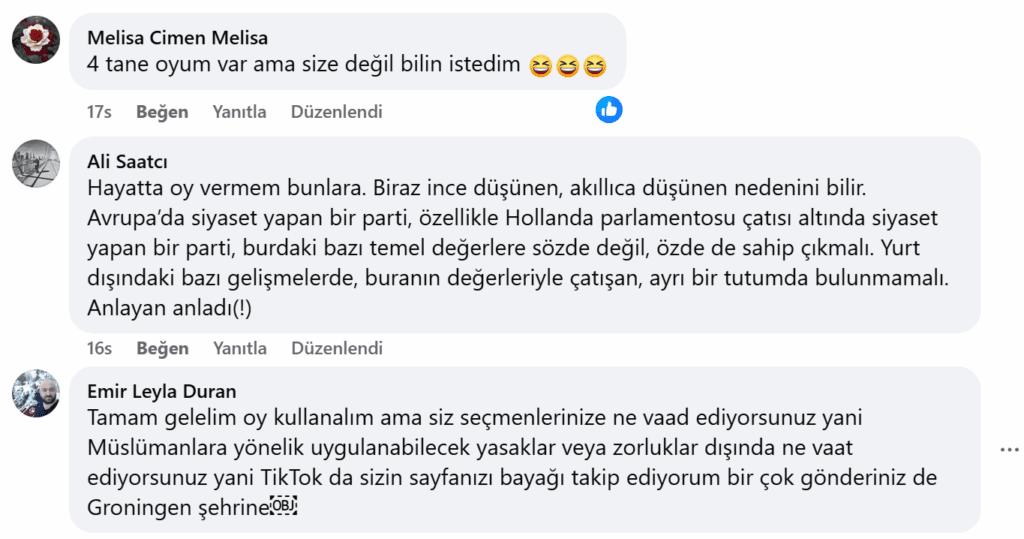Click the laughing emojis in Melisa's comment
This screenshot has width=1024, height=539.
[568, 67]
